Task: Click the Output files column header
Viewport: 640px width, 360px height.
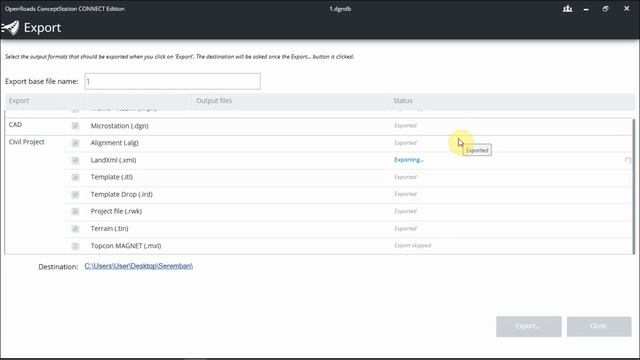Action: [214, 100]
